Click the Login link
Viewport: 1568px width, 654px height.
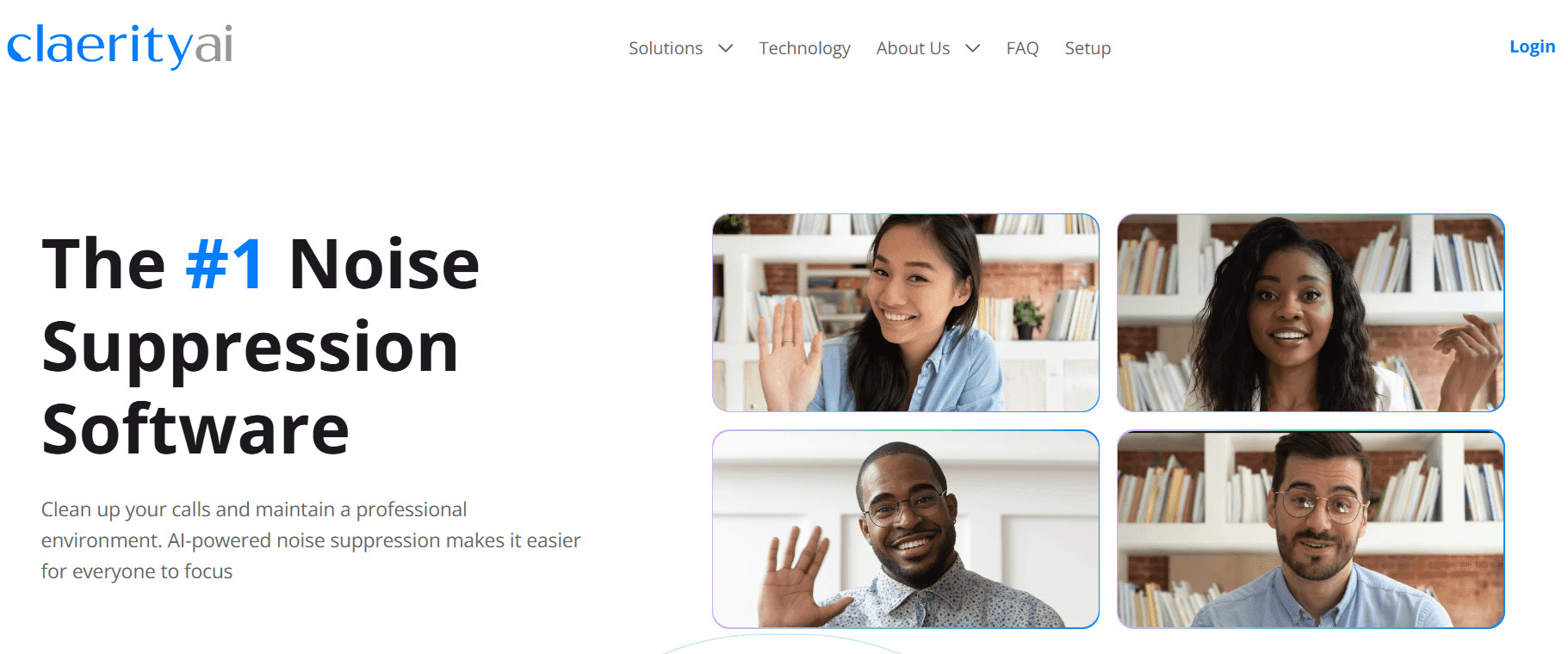point(1532,46)
